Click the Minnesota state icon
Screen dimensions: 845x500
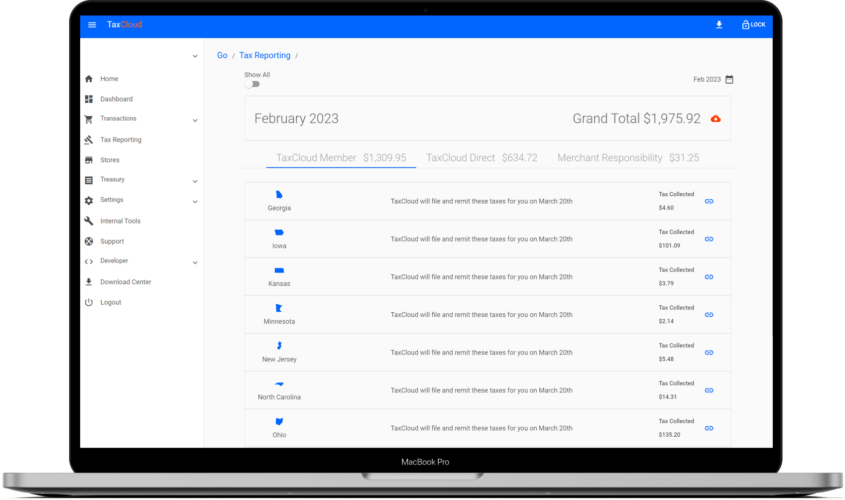(279, 308)
